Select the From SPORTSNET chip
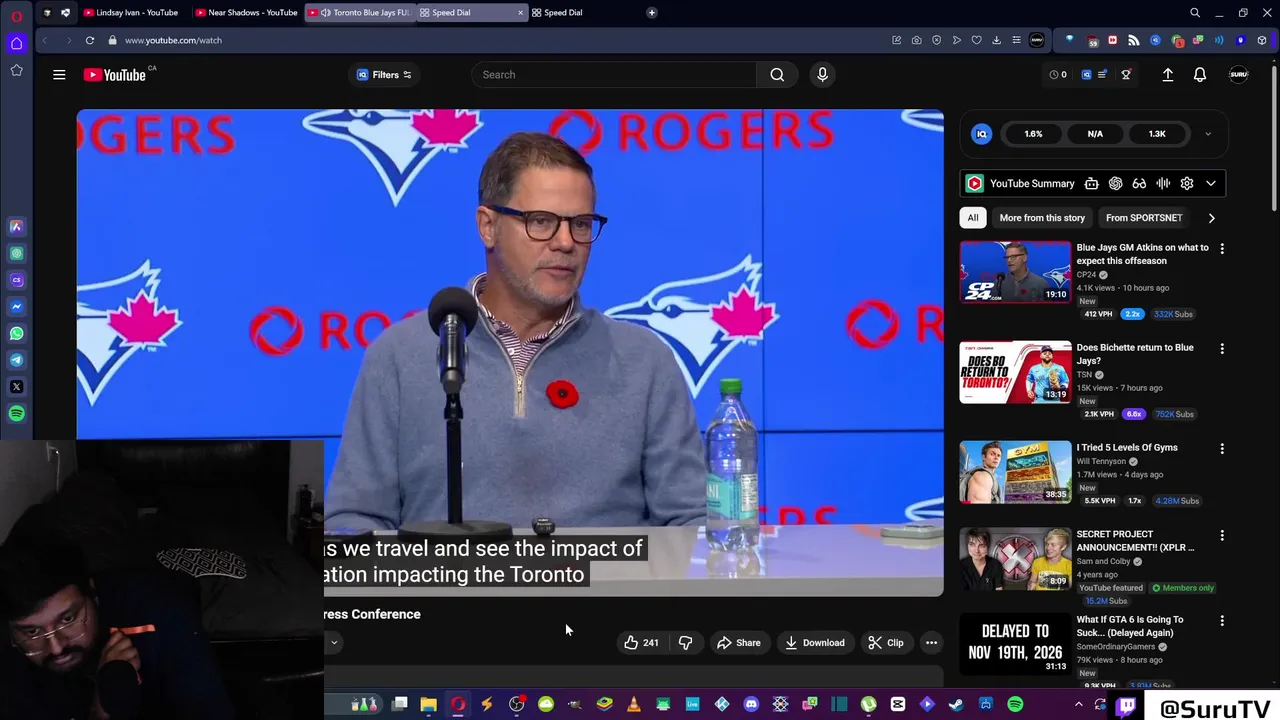The width and height of the screenshot is (1280, 720). 1144,218
